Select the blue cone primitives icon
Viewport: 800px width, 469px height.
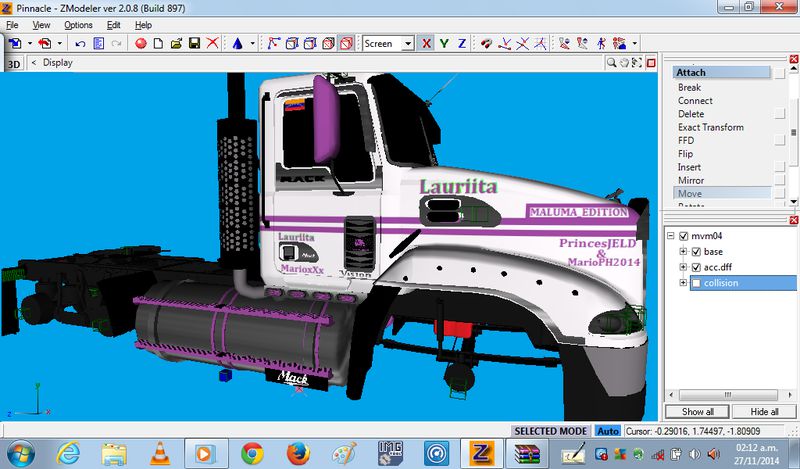(x=237, y=44)
